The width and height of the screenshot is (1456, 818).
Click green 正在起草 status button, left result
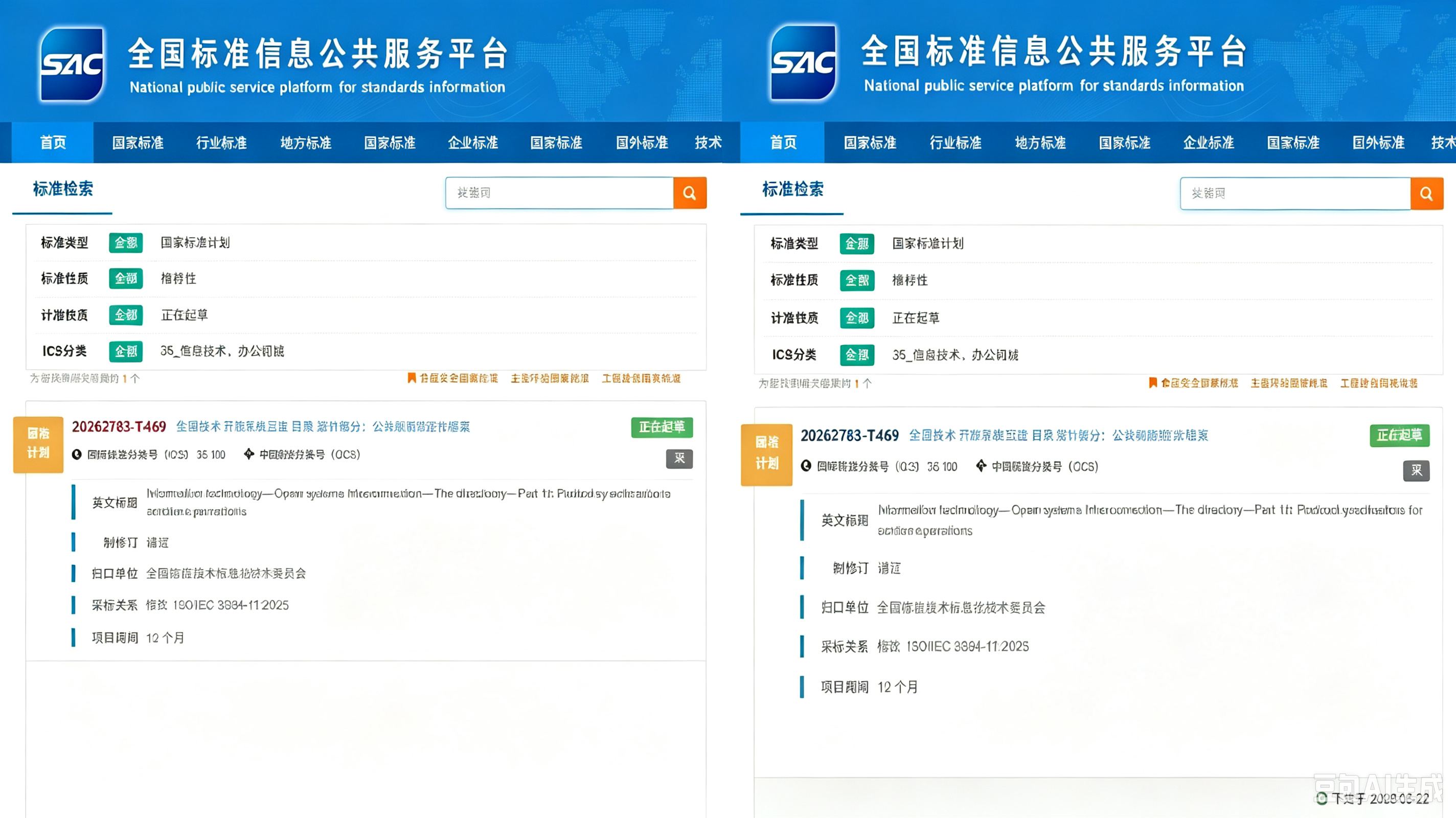point(662,427)
